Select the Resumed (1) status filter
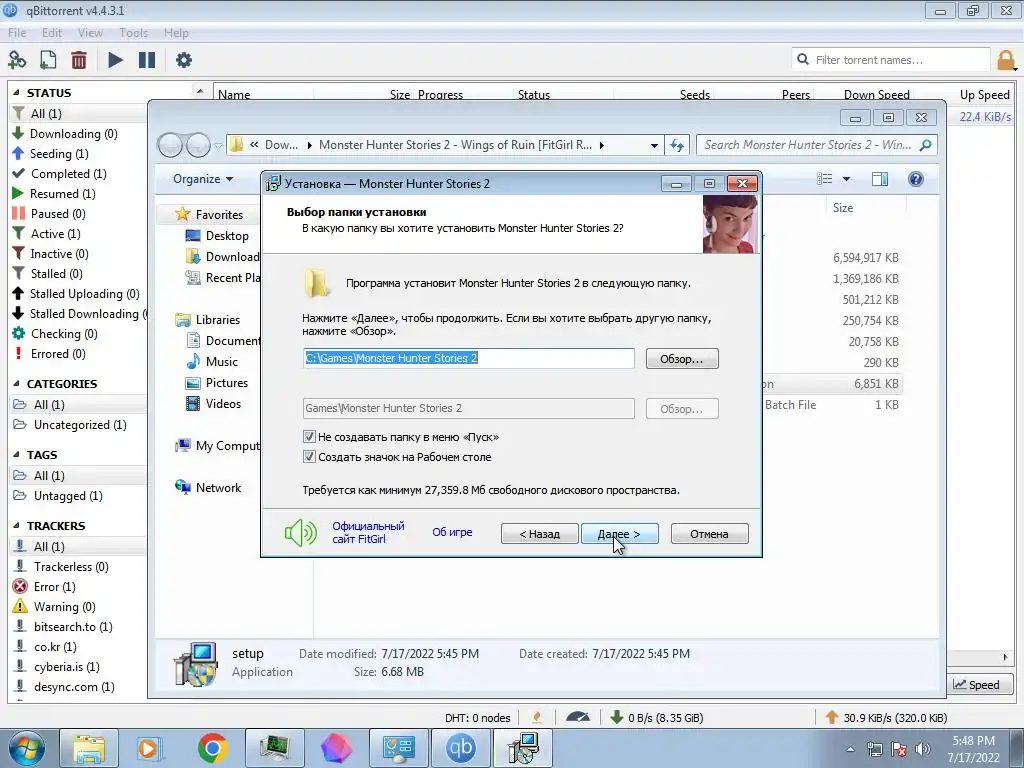The image size is (1024, 768). [x=63, y=193]
